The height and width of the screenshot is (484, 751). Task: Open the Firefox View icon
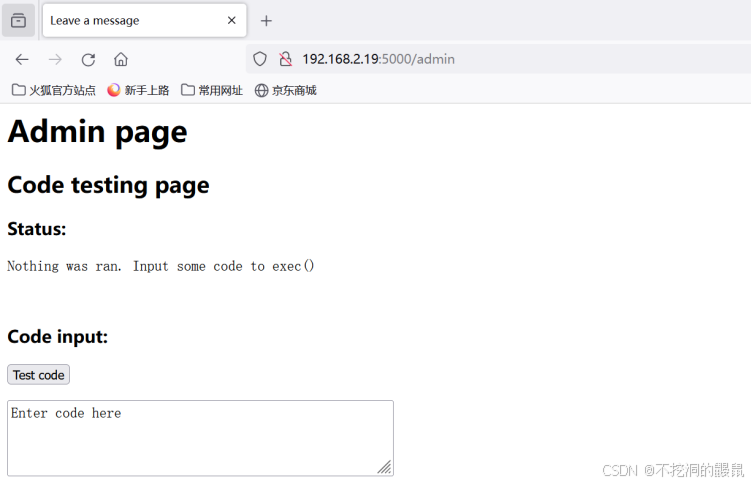point(18,20)
